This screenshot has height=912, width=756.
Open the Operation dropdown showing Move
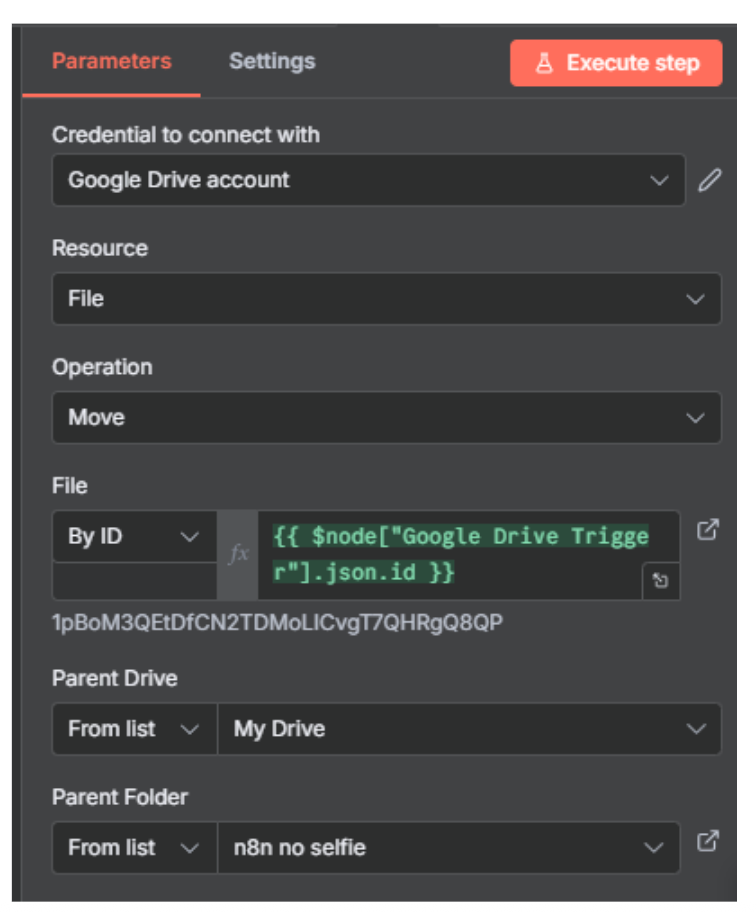point(387,418)
